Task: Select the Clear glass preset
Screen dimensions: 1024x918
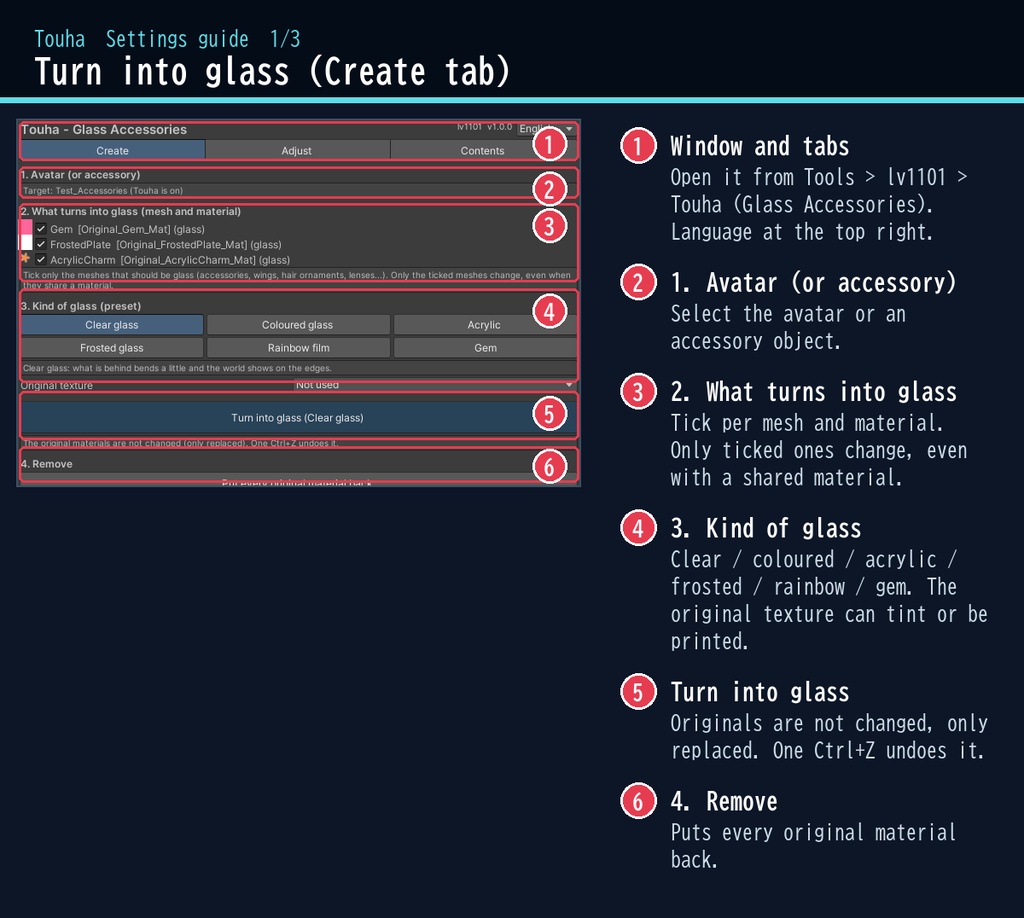Action: coord(112,324)
